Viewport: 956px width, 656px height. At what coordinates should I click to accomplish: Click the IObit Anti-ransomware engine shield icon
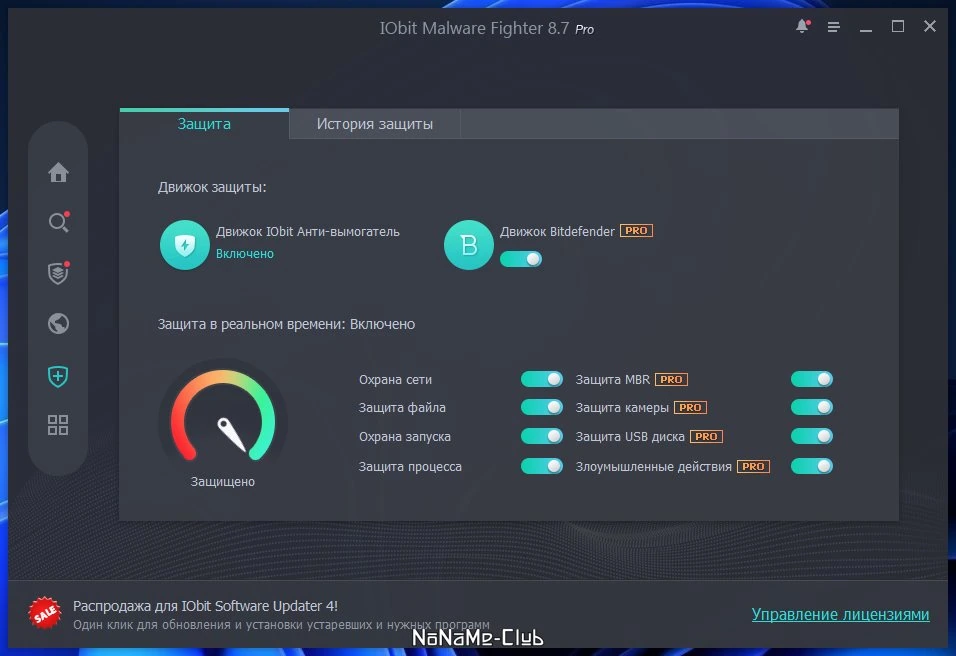185,245
